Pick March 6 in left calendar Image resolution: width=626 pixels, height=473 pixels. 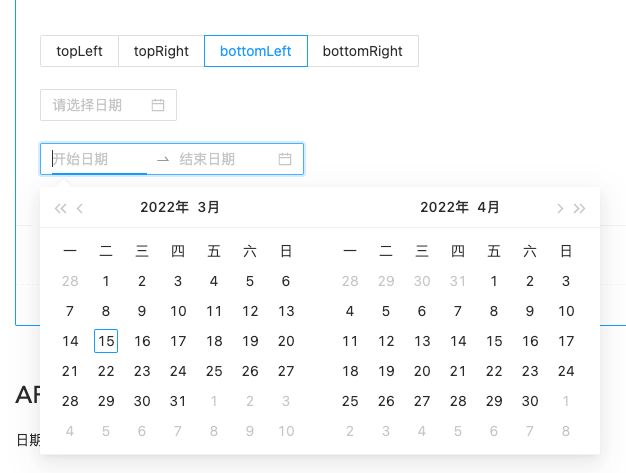pyautogui.click(x=286, y=281)
